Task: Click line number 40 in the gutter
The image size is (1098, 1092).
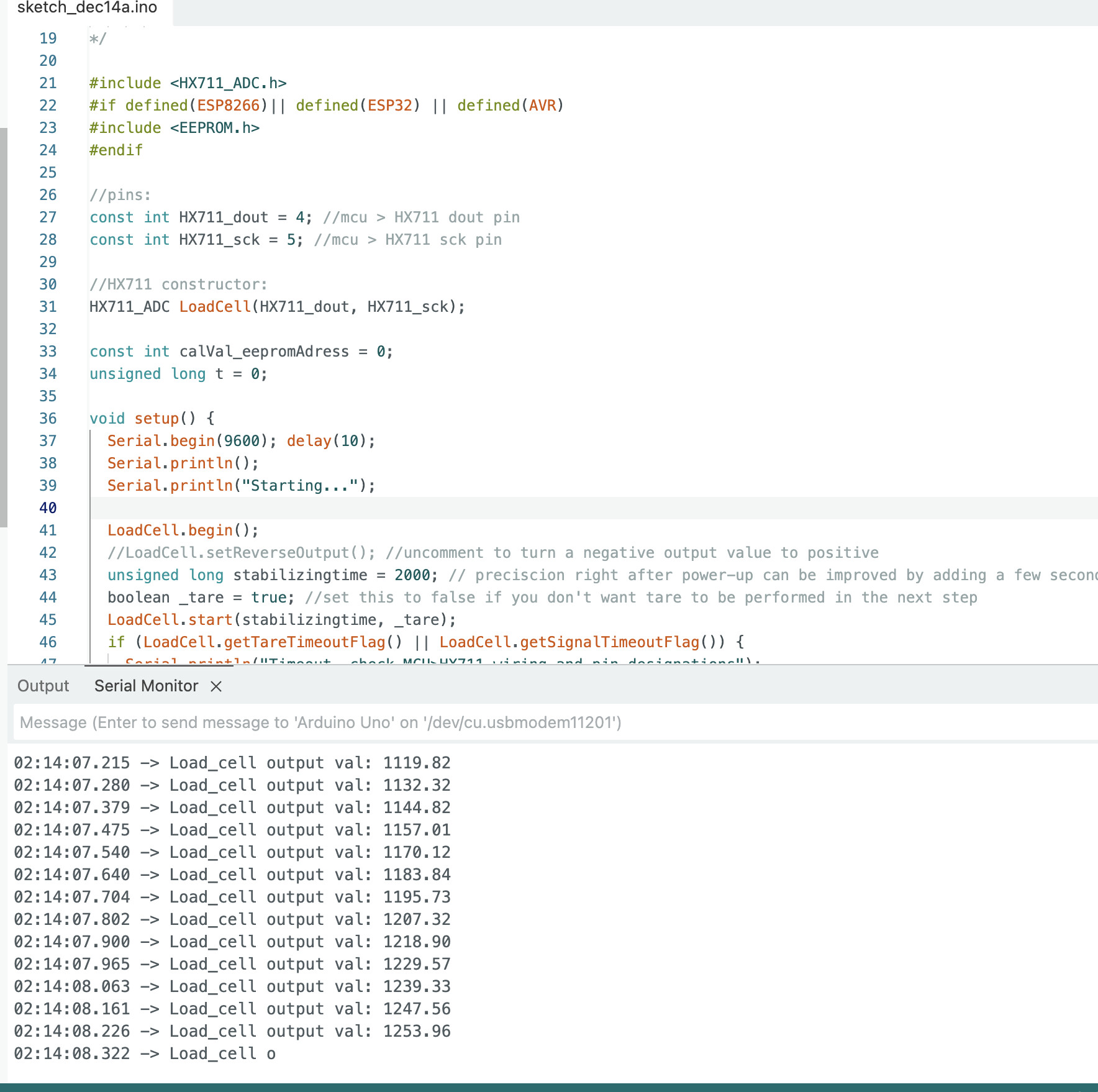Action: click(48, 508)
